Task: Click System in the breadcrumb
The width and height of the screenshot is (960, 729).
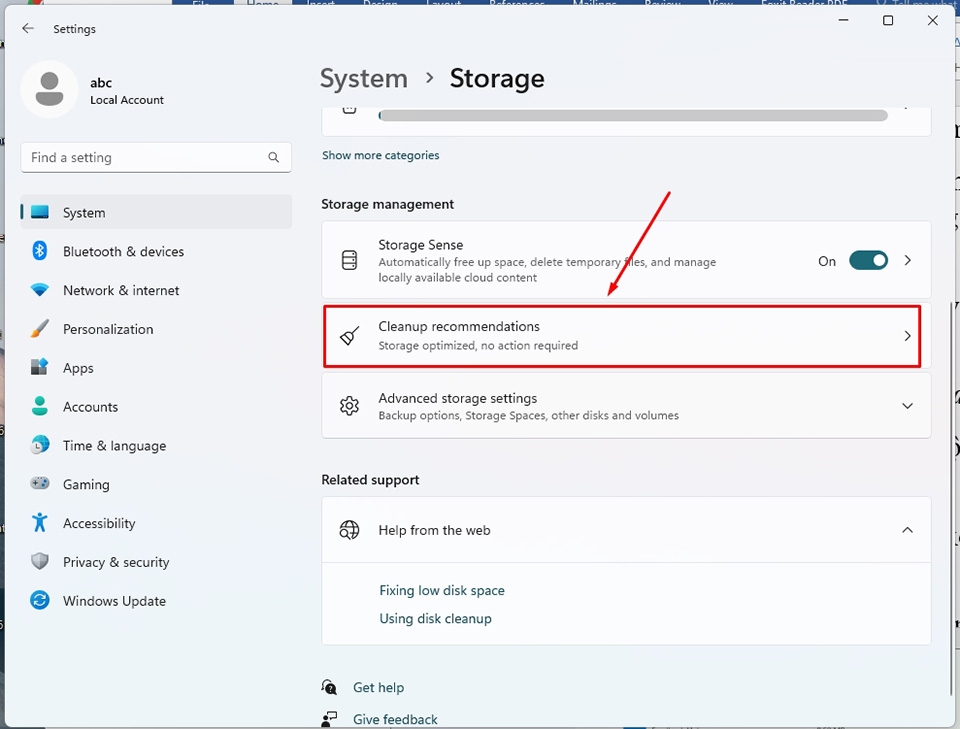Action: 364,78
